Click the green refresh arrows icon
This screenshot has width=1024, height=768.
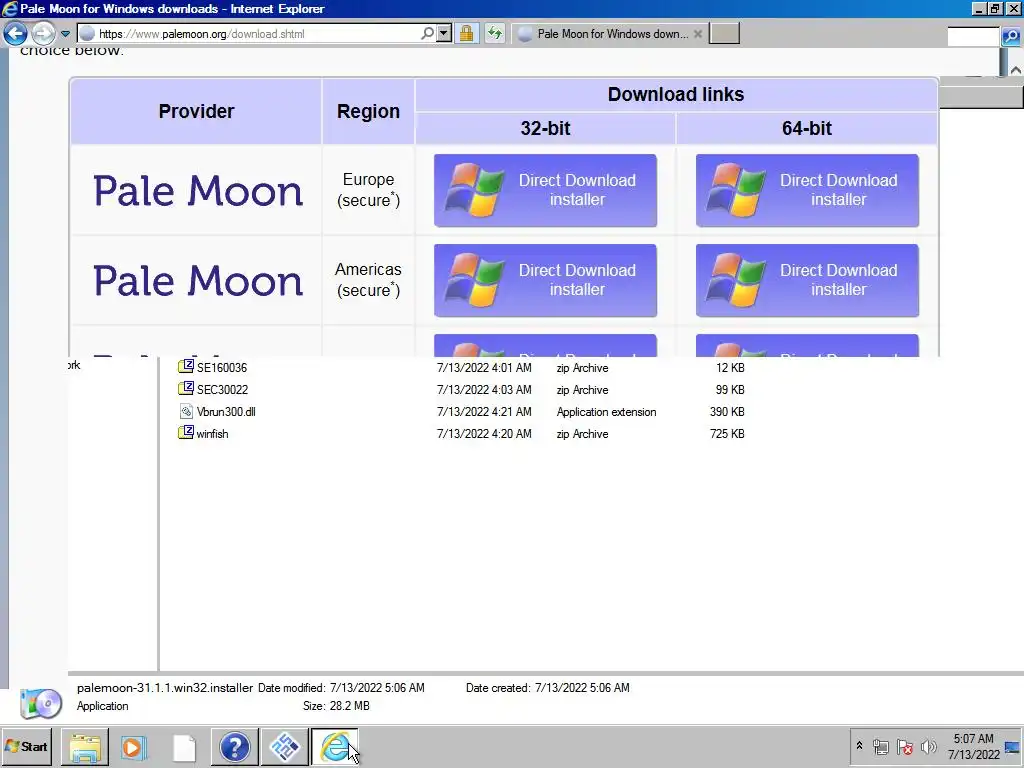pos(495,33)
